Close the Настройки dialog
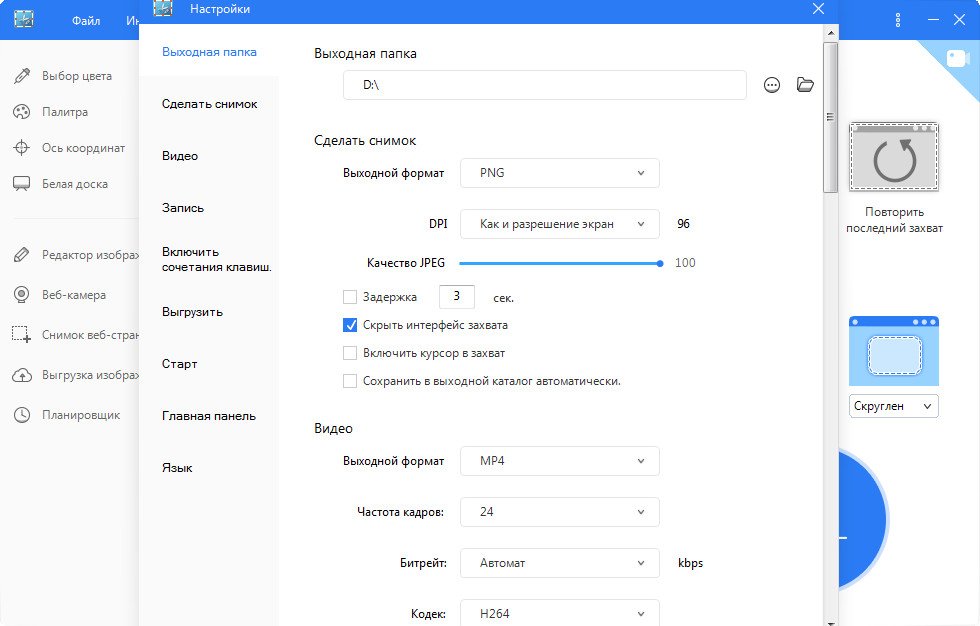The width and height of the screenshot is (980, 626). (818, 9)
